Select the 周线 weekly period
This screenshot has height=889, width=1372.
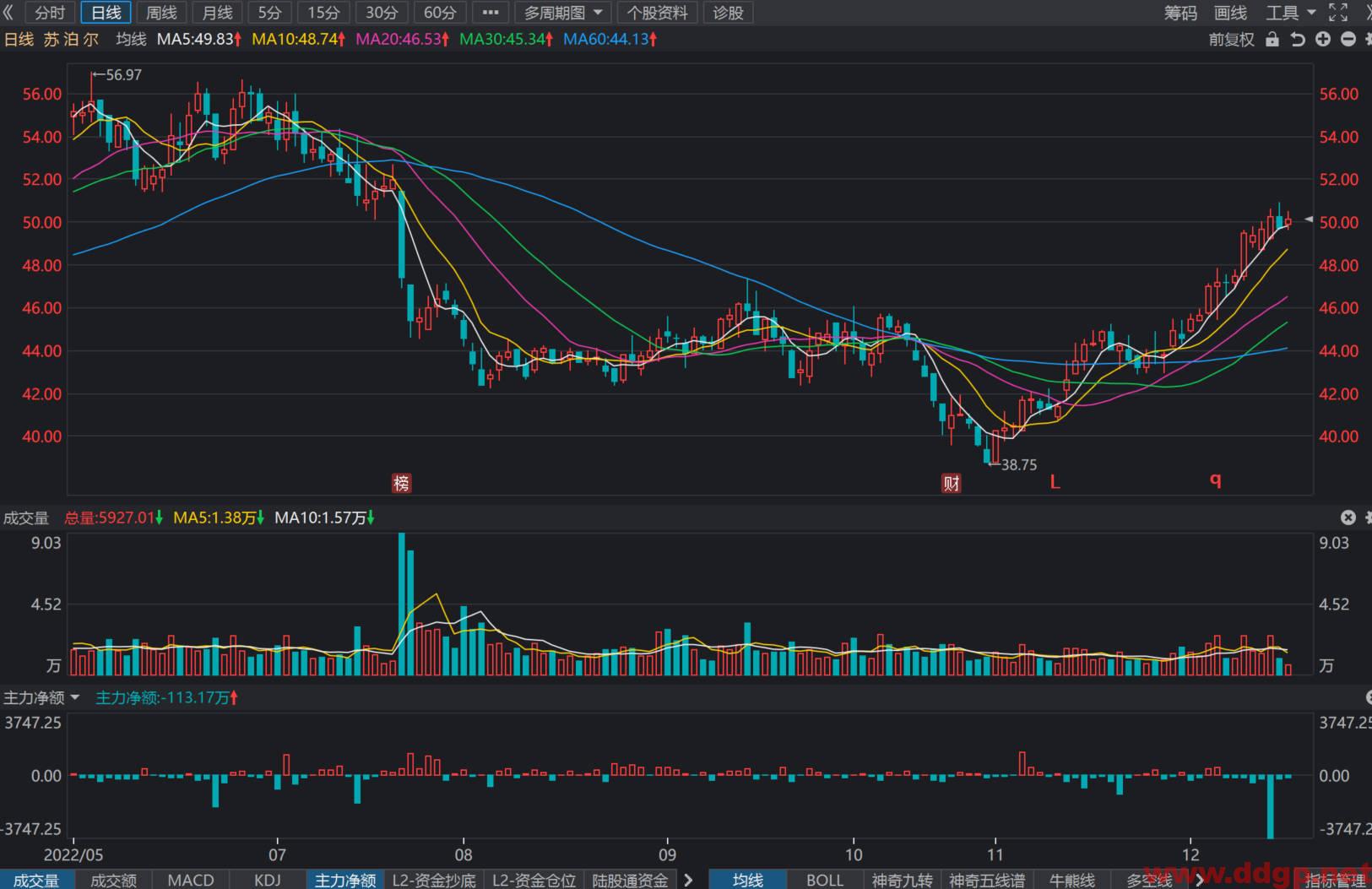[x=161, y=13]
